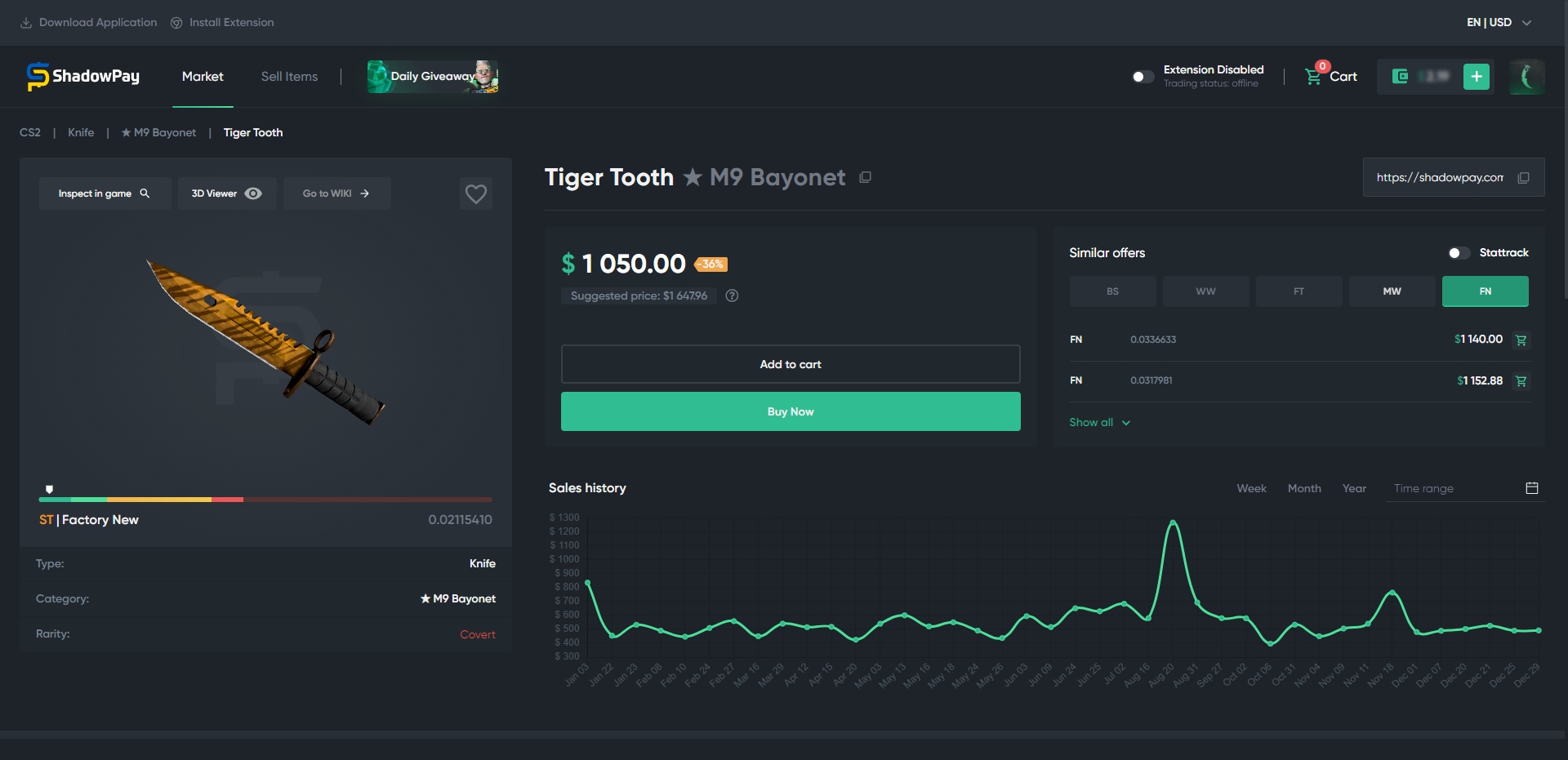
Task: Select the MW wear filter tab
Action: (x=1392, y=291)
